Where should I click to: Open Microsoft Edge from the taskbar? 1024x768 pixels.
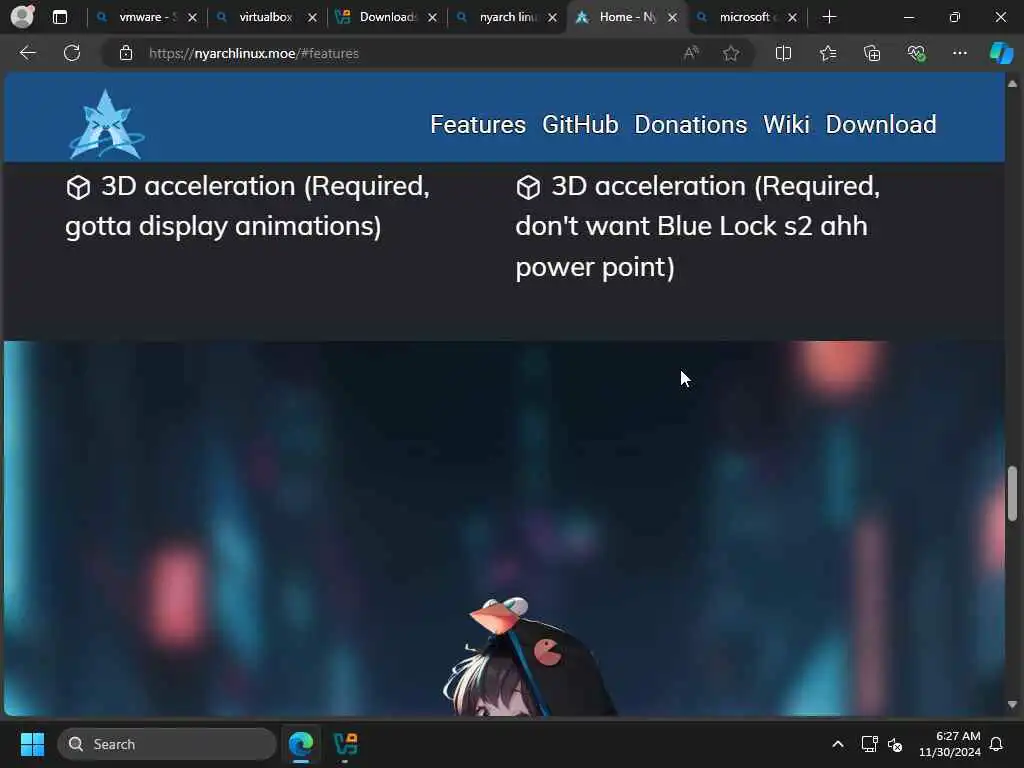(301, 744)
